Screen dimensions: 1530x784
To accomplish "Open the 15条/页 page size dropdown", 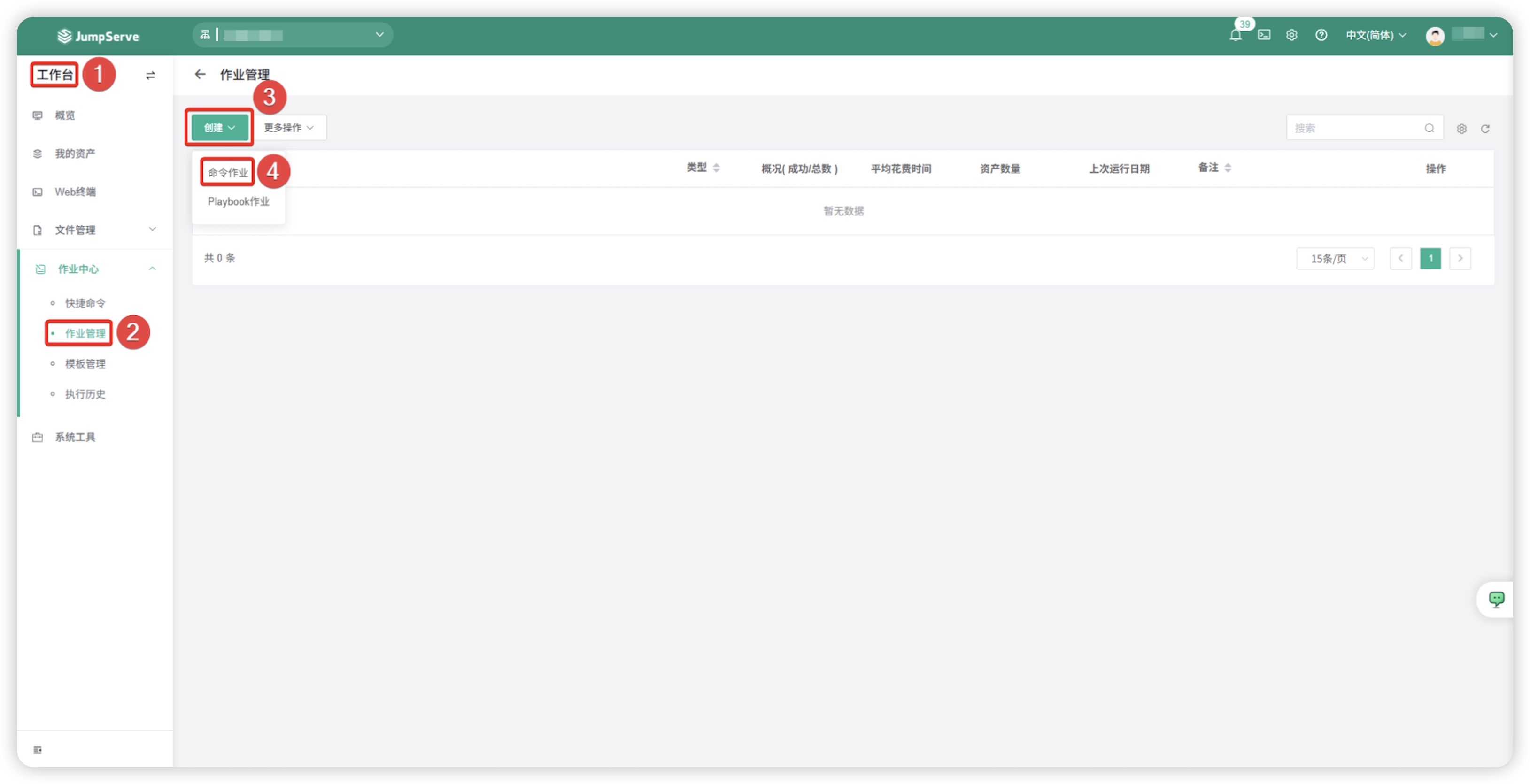I will pos(1335,258).
